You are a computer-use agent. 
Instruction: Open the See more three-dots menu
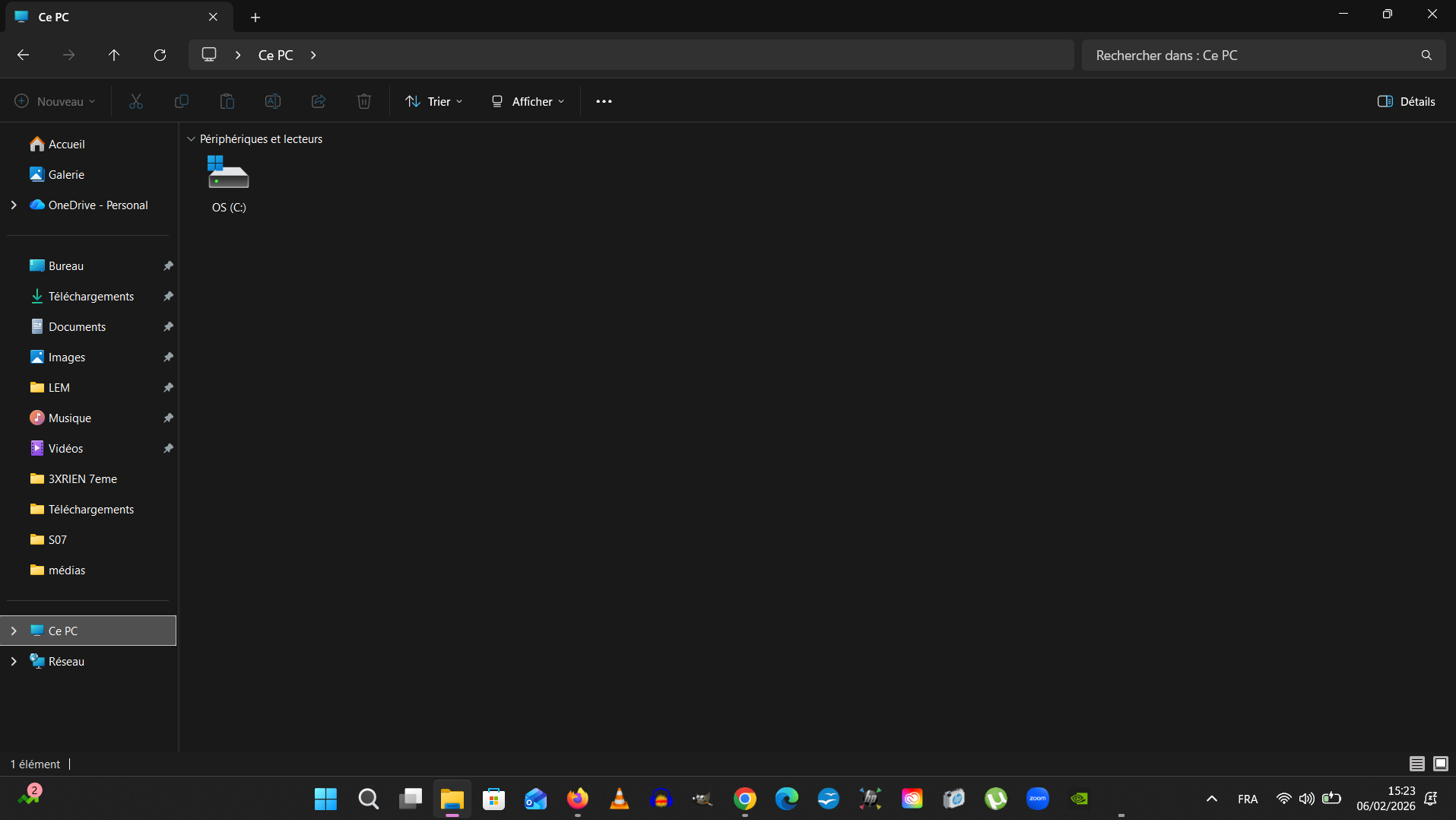[604, 101]
